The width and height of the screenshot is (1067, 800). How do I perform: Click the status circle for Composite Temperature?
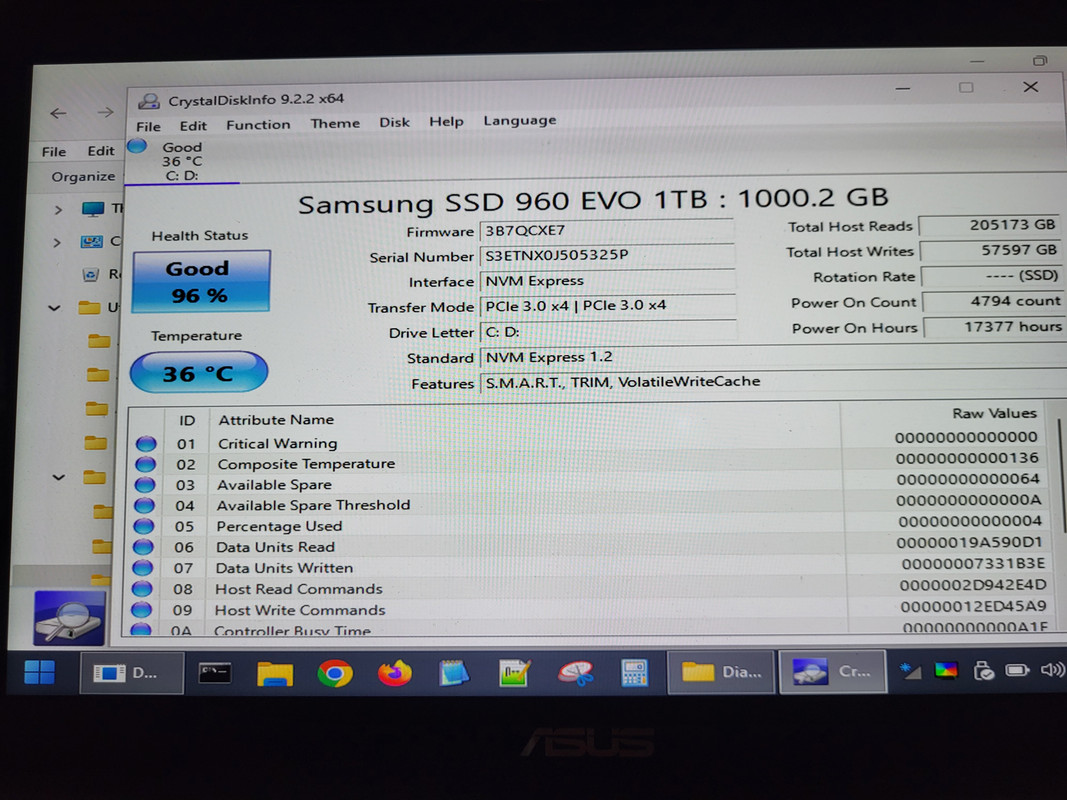[x=146, y=465]
